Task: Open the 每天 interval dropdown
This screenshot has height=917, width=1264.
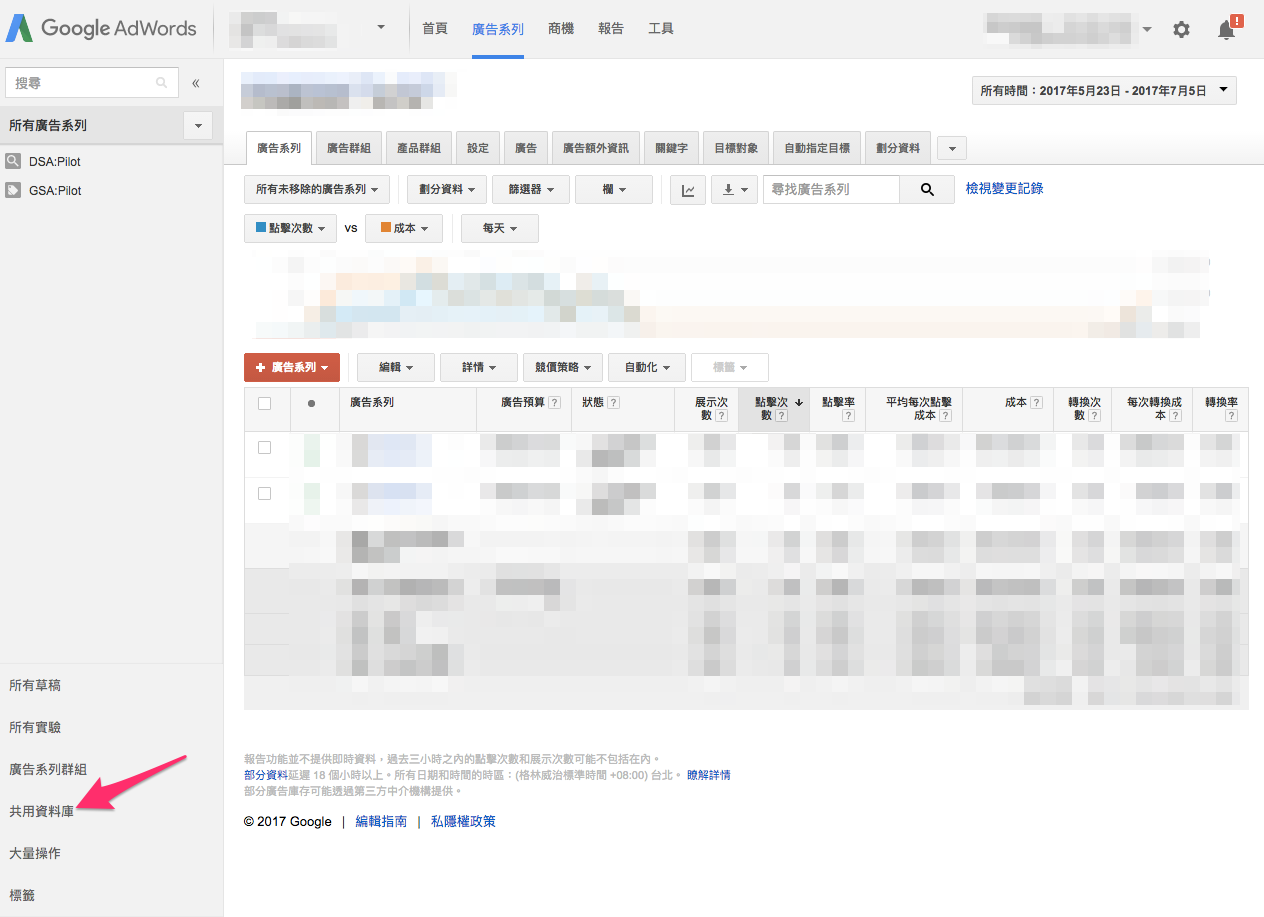Action: click(x=500, y=228)
